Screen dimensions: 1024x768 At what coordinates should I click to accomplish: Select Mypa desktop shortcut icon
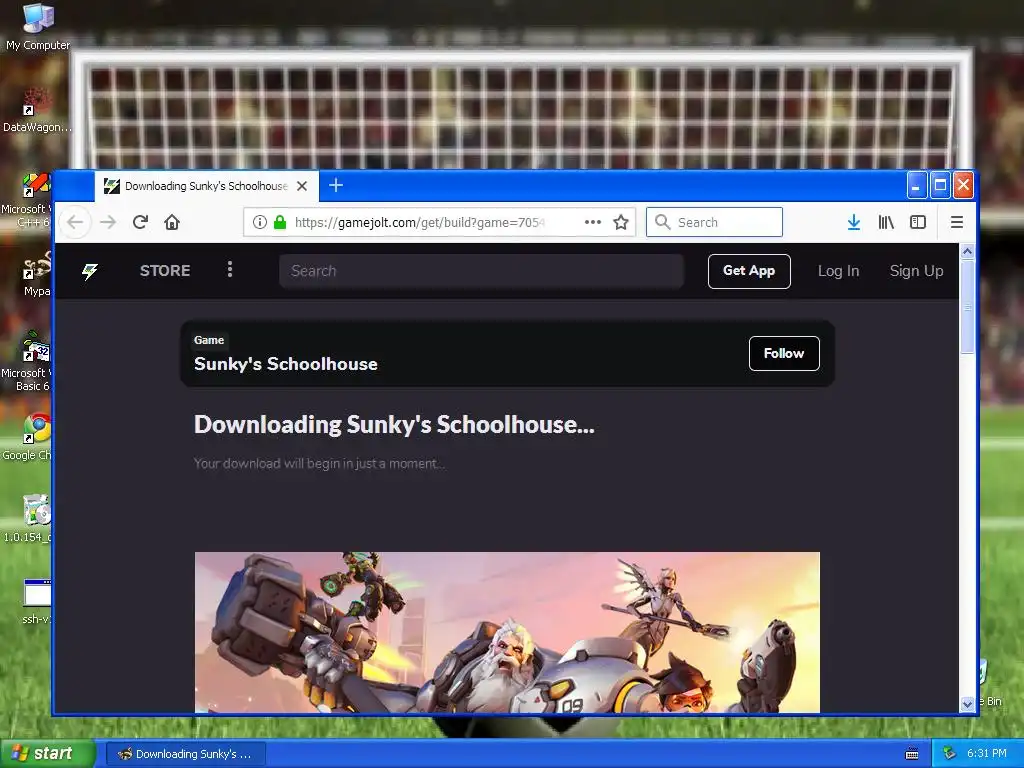tap(36, 274)
